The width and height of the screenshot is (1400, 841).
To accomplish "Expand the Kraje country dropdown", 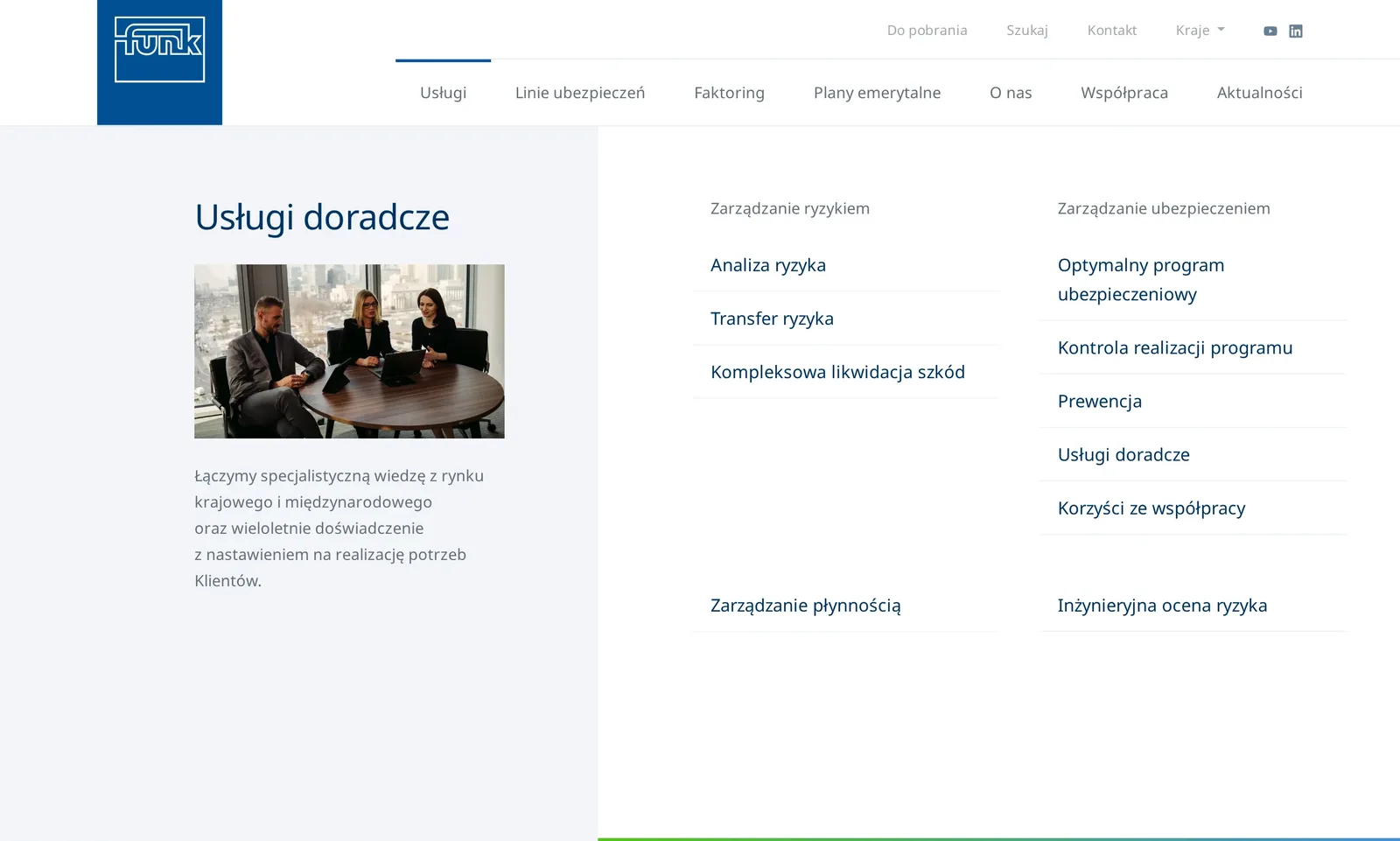I will [1200, 30].
